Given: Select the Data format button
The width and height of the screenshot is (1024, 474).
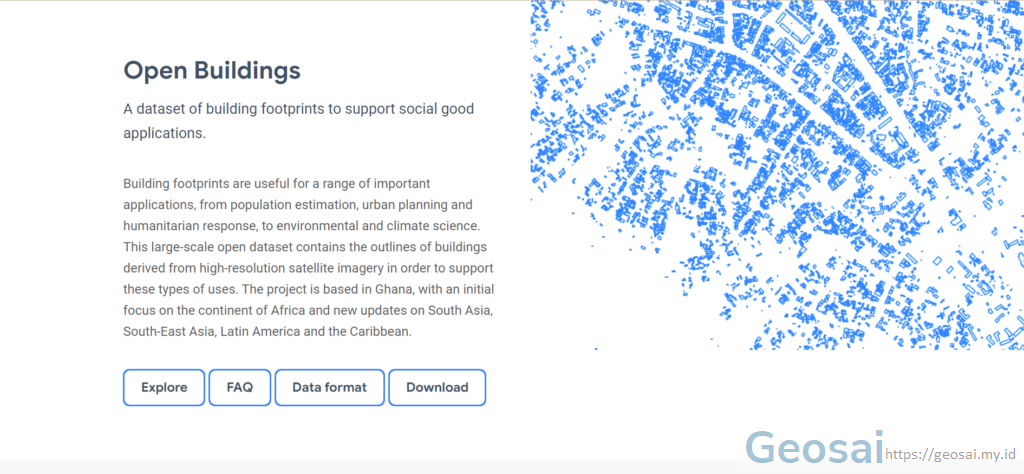Looking at the screenshot, I should click(329, 387).
